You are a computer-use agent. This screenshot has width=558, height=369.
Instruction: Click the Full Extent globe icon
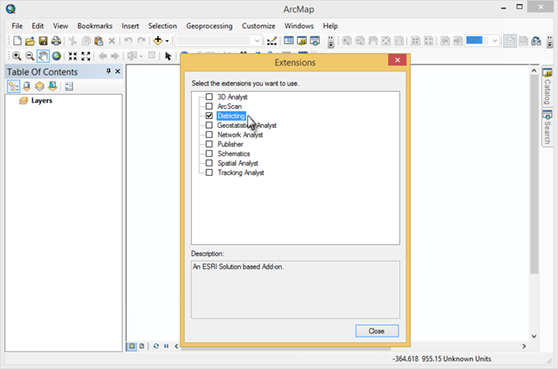[x=56, y=56]
